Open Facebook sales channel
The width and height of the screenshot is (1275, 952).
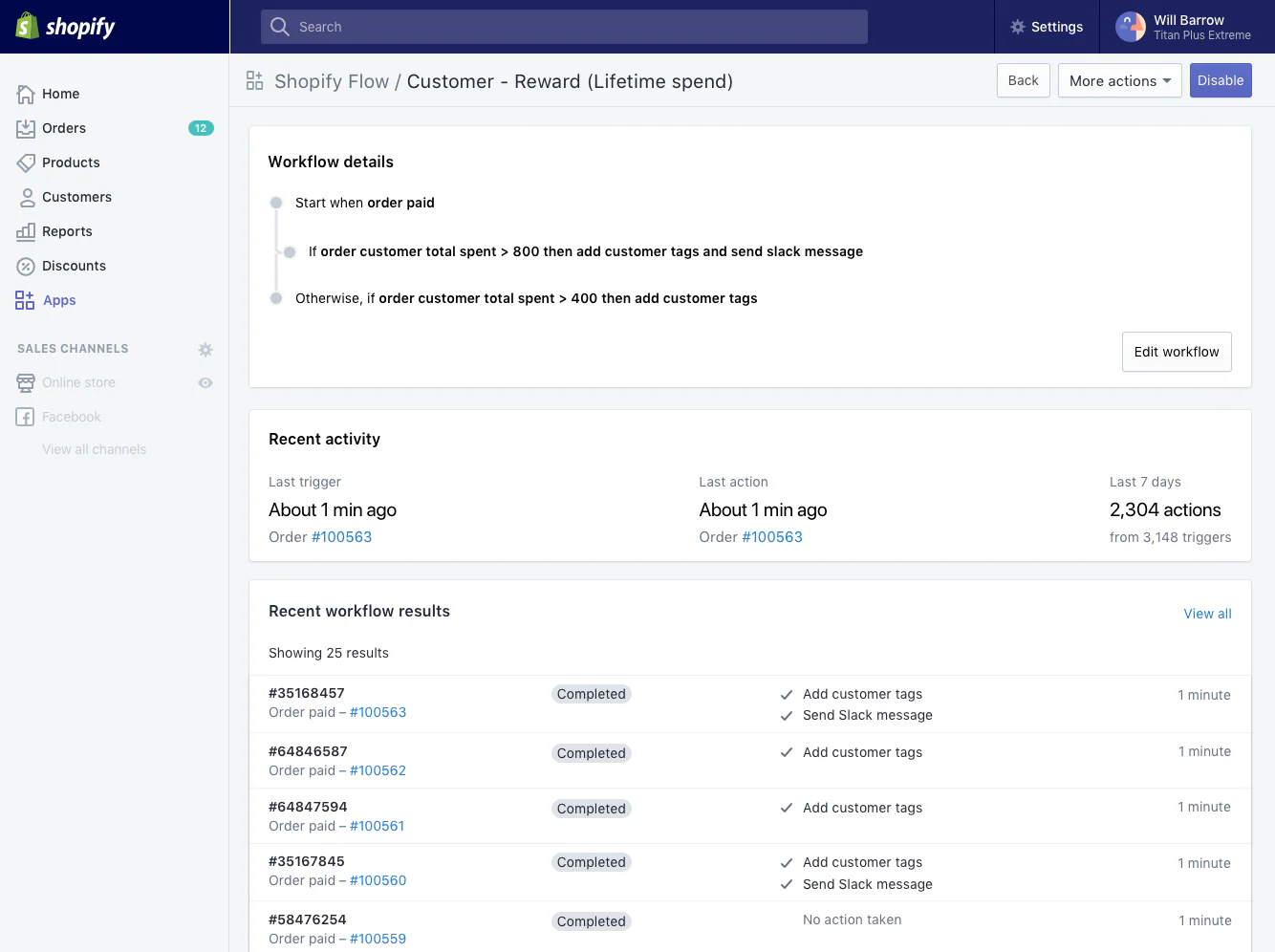72,417
